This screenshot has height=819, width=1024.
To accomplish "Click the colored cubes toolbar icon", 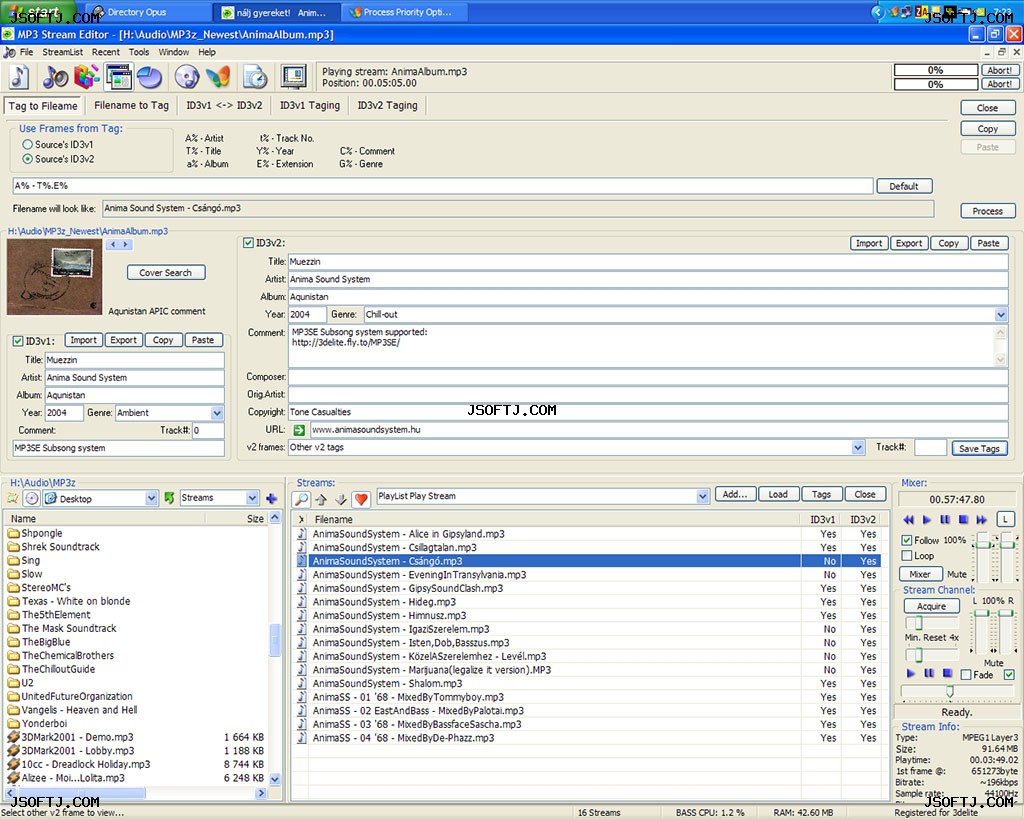I will (86, 77).
